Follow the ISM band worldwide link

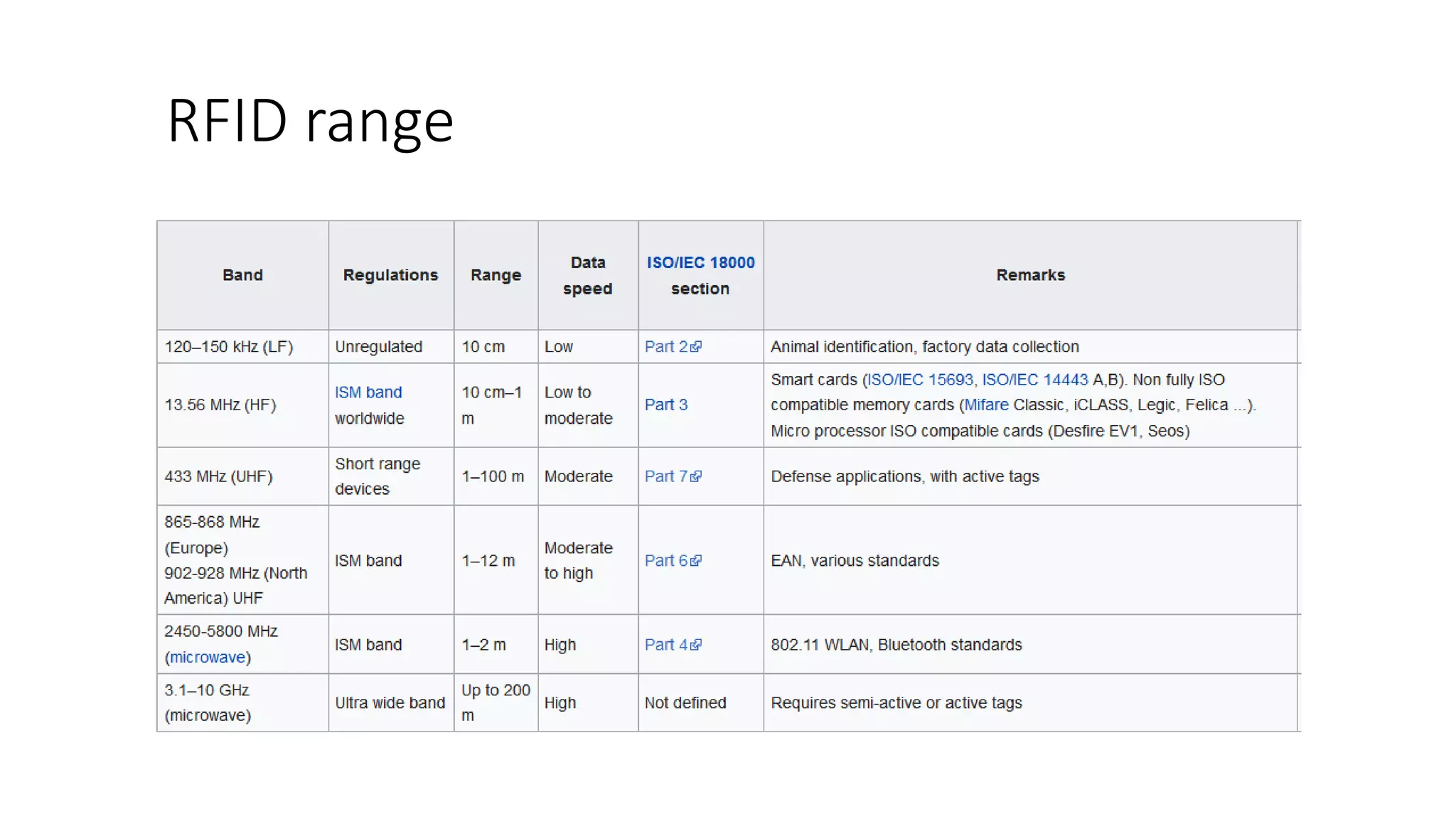pos(368,392)
